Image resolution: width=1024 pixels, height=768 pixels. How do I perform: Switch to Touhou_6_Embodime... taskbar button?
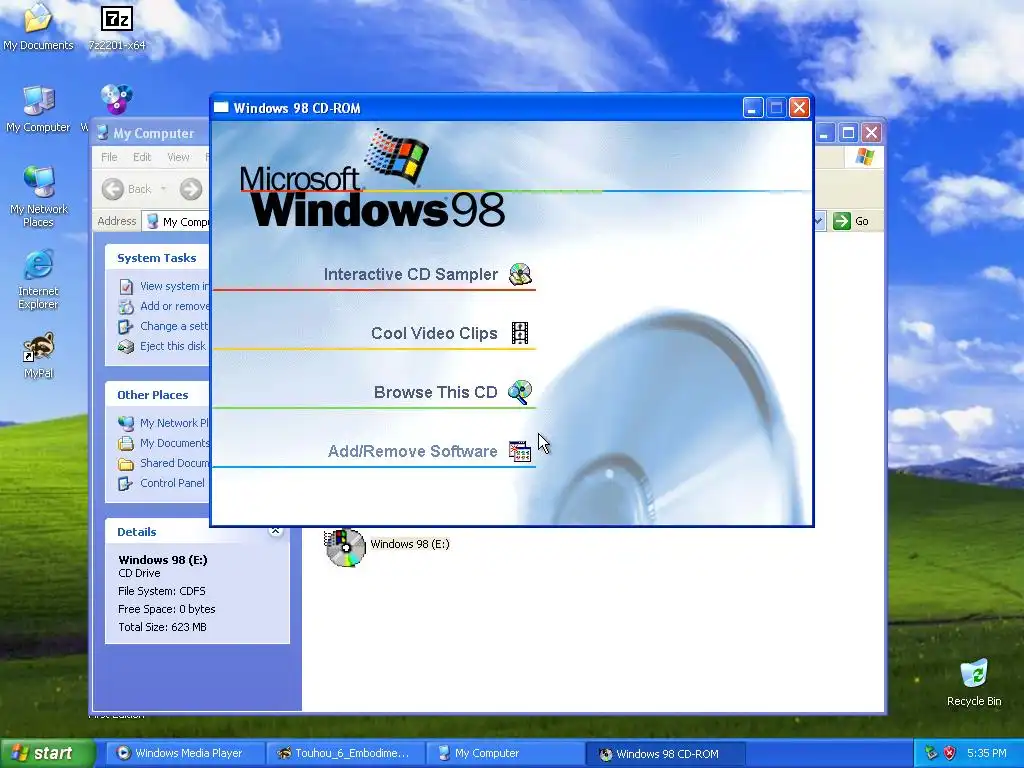(344, 753)
